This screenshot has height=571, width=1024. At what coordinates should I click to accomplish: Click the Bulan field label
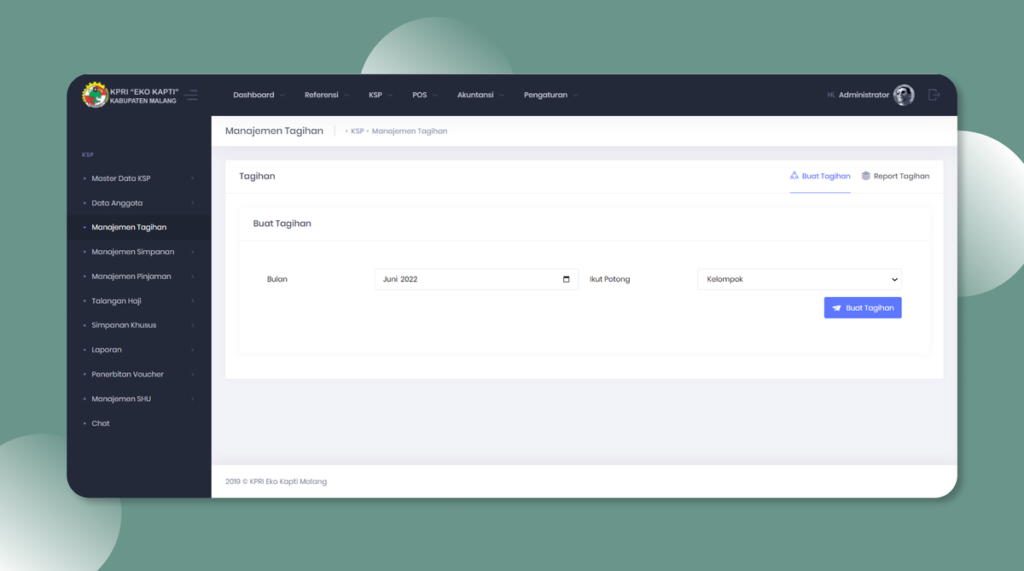277,279
